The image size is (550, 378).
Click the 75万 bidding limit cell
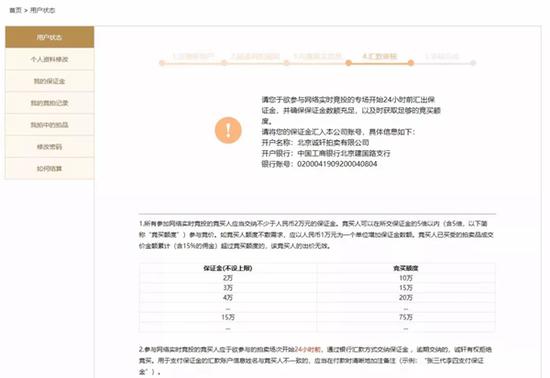click(405, 317)
